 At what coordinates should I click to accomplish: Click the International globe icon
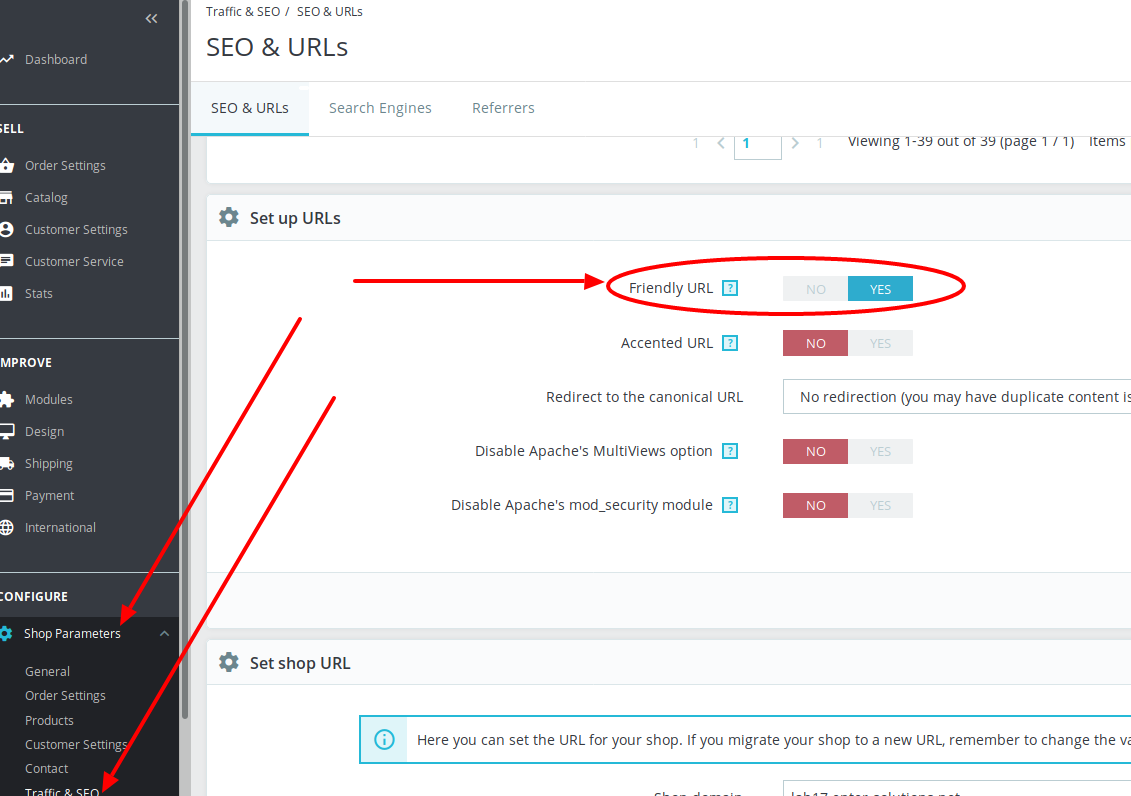6,527
